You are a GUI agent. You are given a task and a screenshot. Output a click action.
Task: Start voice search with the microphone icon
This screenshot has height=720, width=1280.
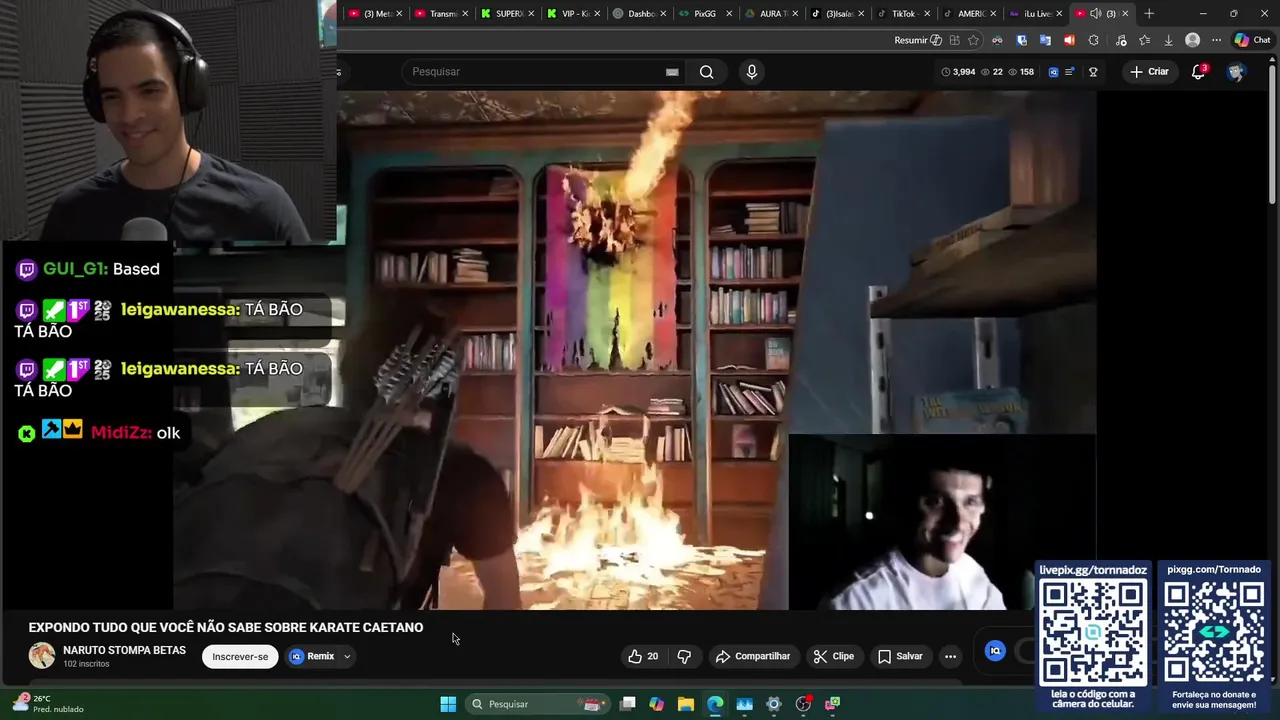coord(752,72)
